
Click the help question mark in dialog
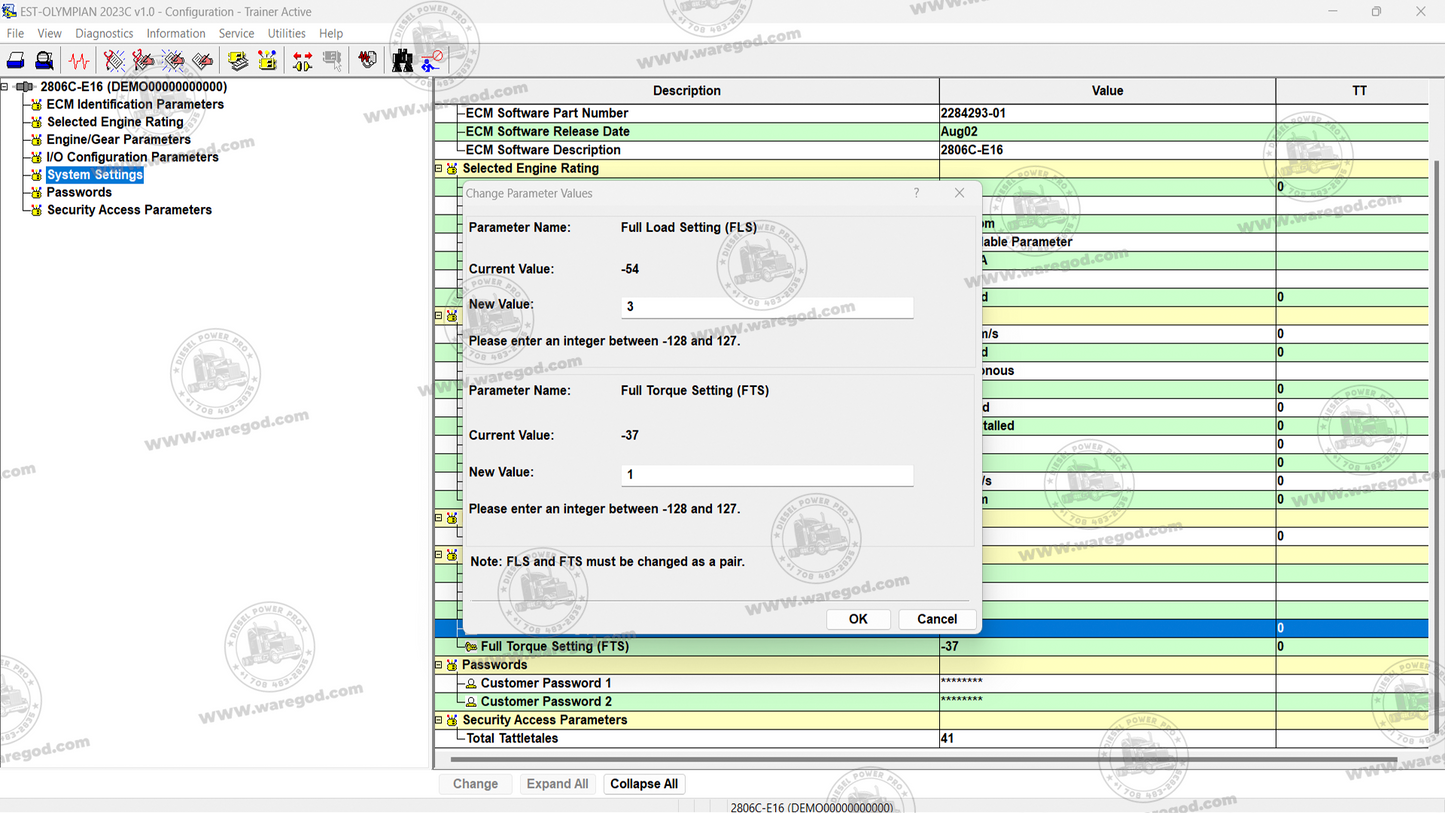[x=916, y=193]
